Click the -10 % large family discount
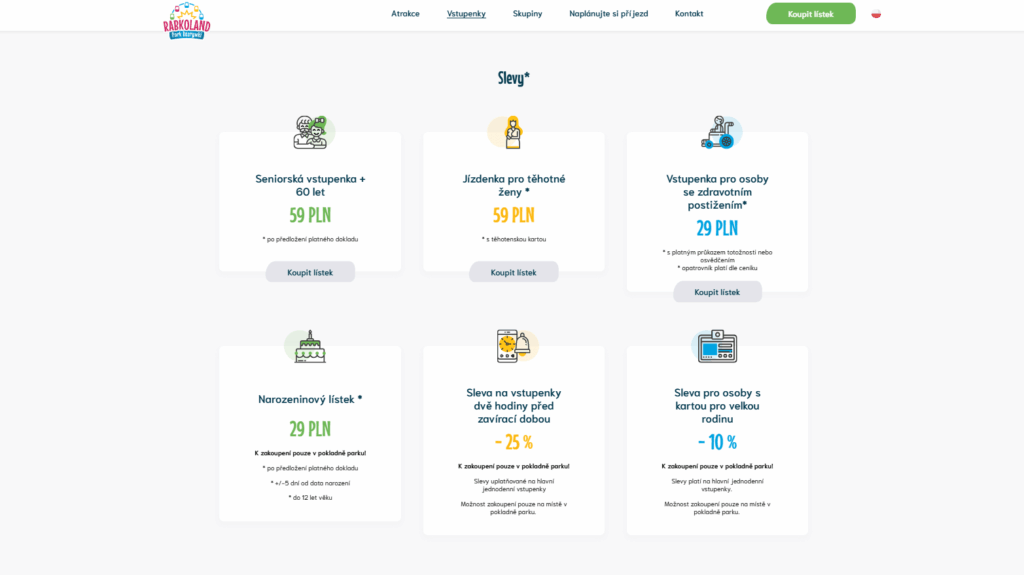The width and height of the screenshot is (1024, 575). [x=717, y=442]
